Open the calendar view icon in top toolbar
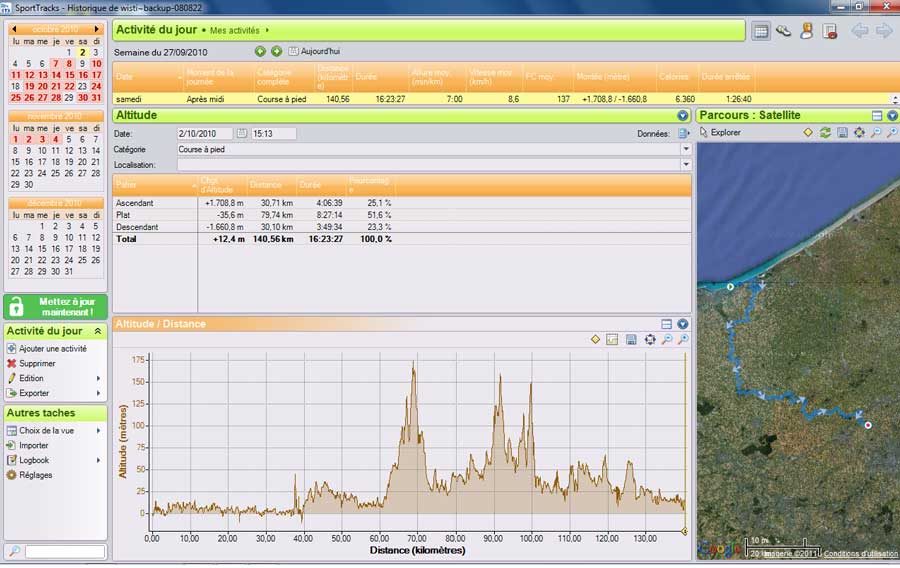Viewport: 900px width, 568px height. click(761, 31)
